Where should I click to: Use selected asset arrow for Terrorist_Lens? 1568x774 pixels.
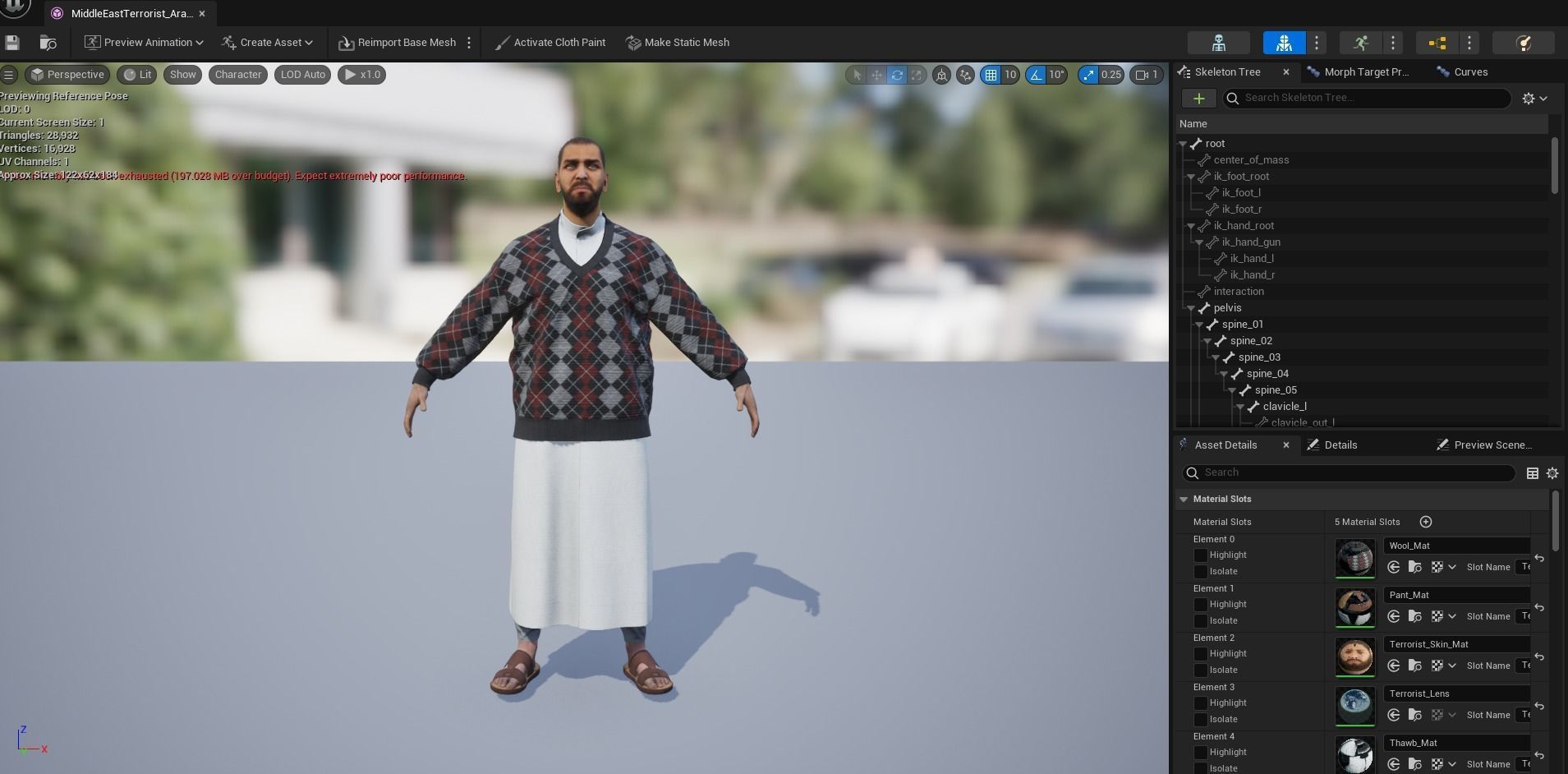1394,715
